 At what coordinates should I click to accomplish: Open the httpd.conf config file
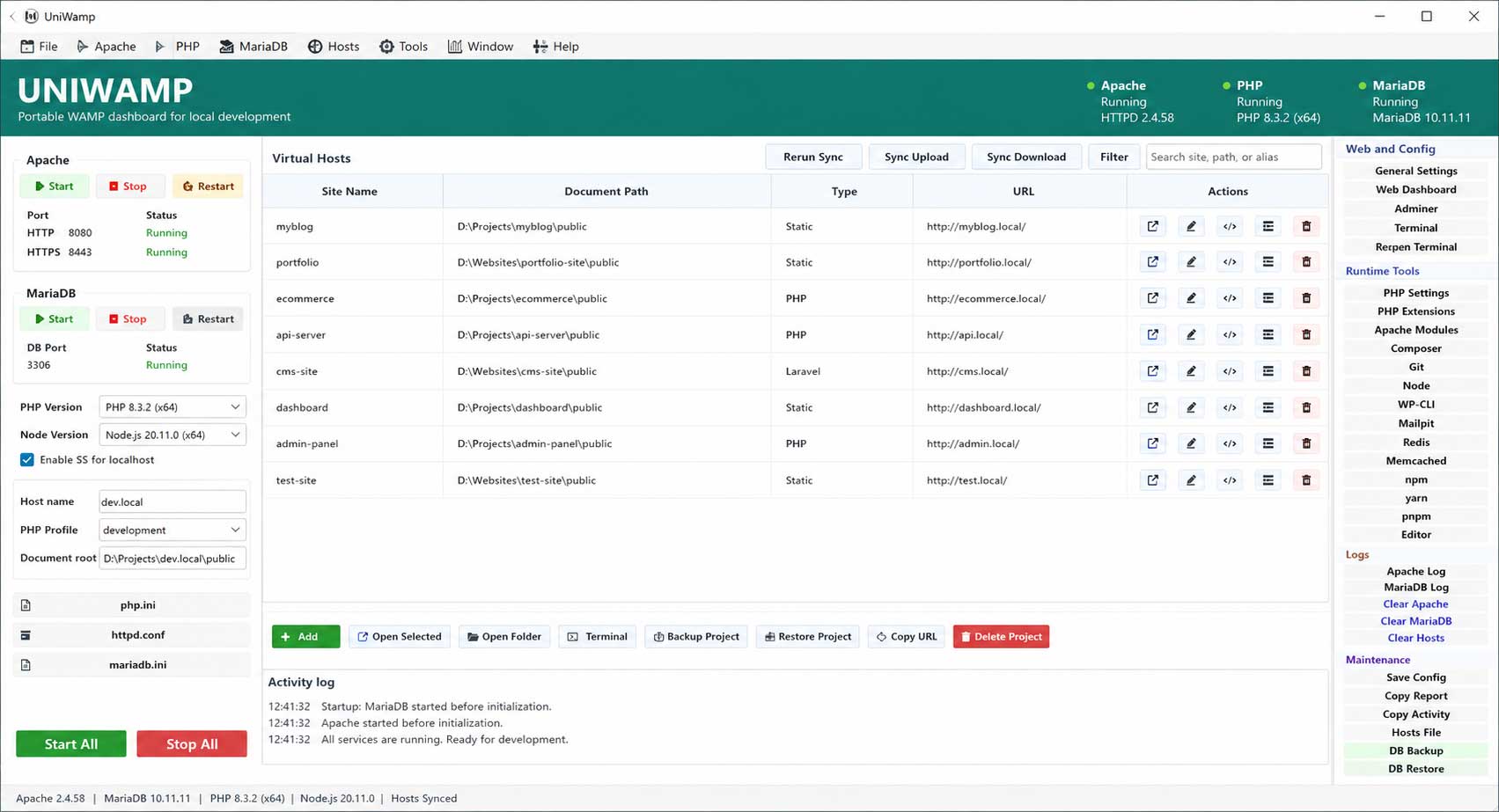pos(132,634)
